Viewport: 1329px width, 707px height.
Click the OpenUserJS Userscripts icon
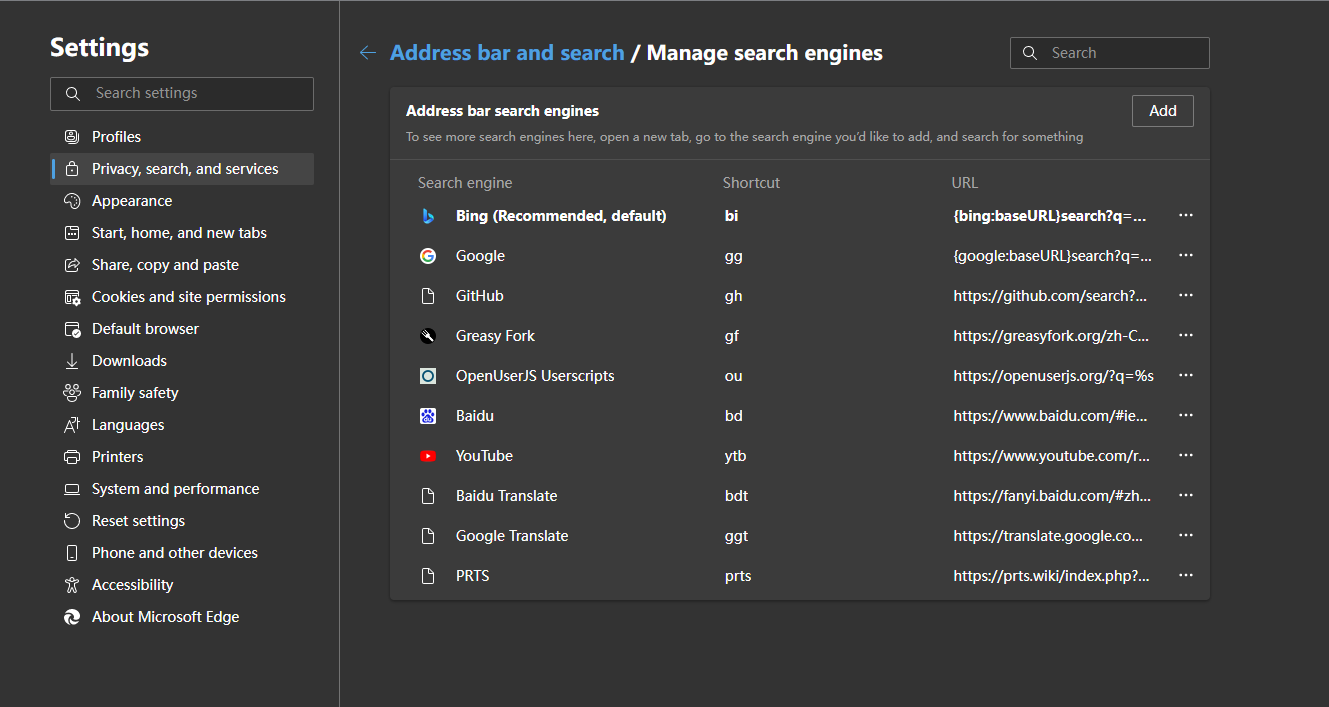click(x=428, y=376)
